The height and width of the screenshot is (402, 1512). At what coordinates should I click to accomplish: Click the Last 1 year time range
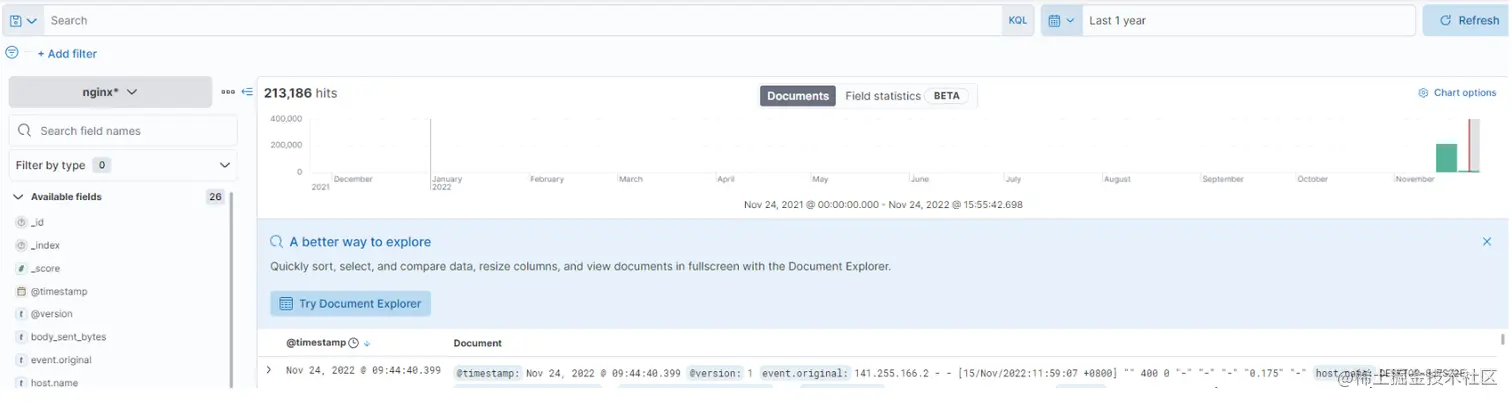coord(1248,20)
